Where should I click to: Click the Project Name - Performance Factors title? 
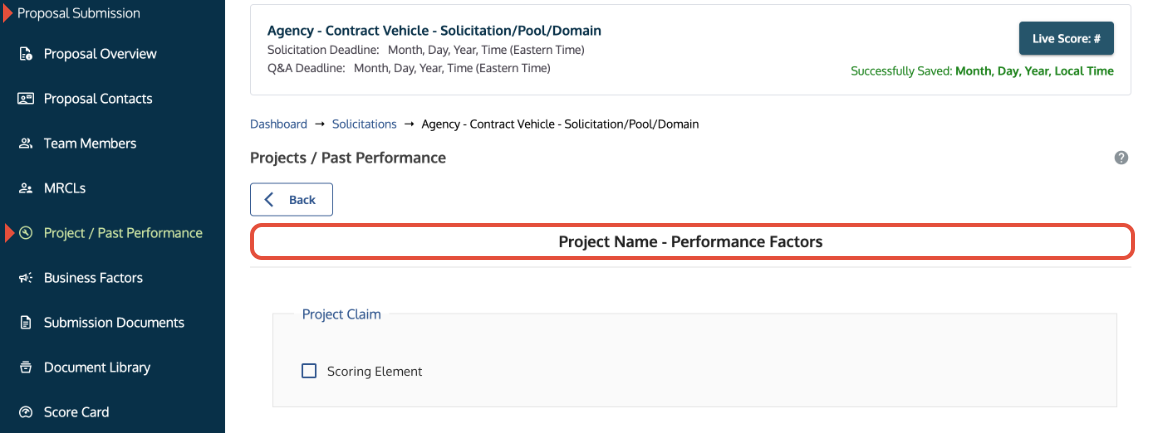tap(690, 241)
